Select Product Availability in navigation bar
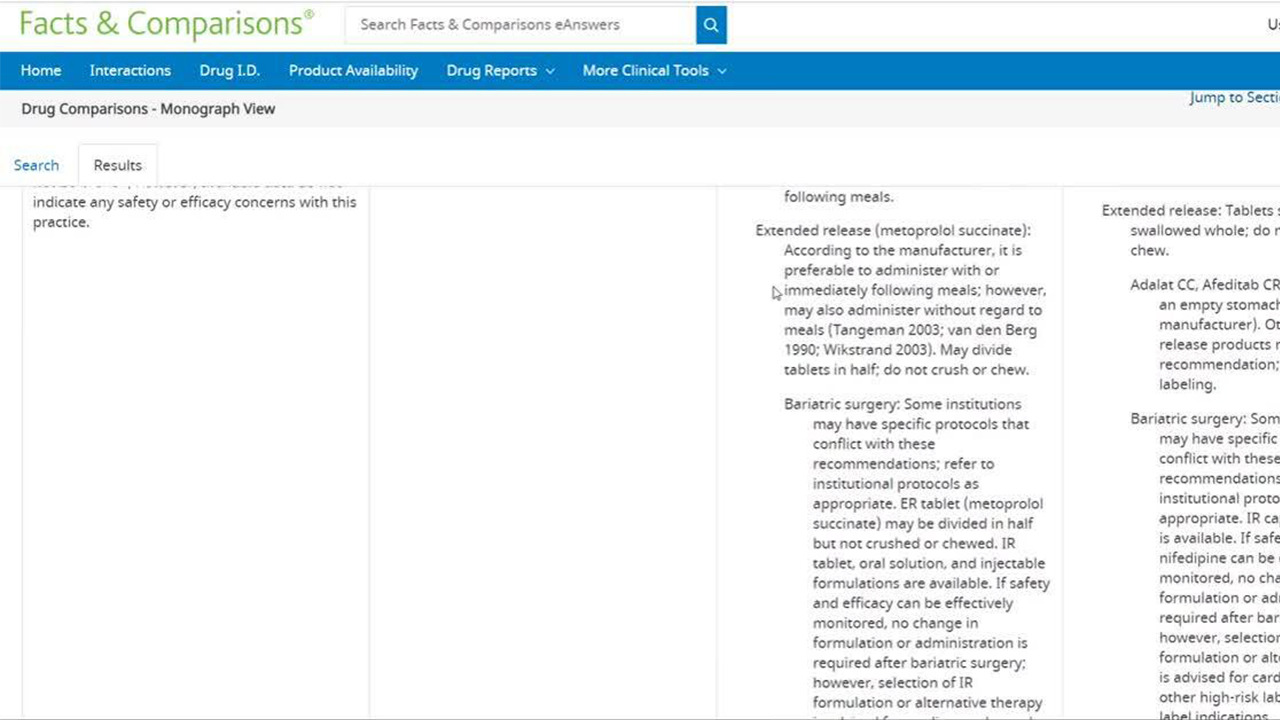 [x=353, y=70]
